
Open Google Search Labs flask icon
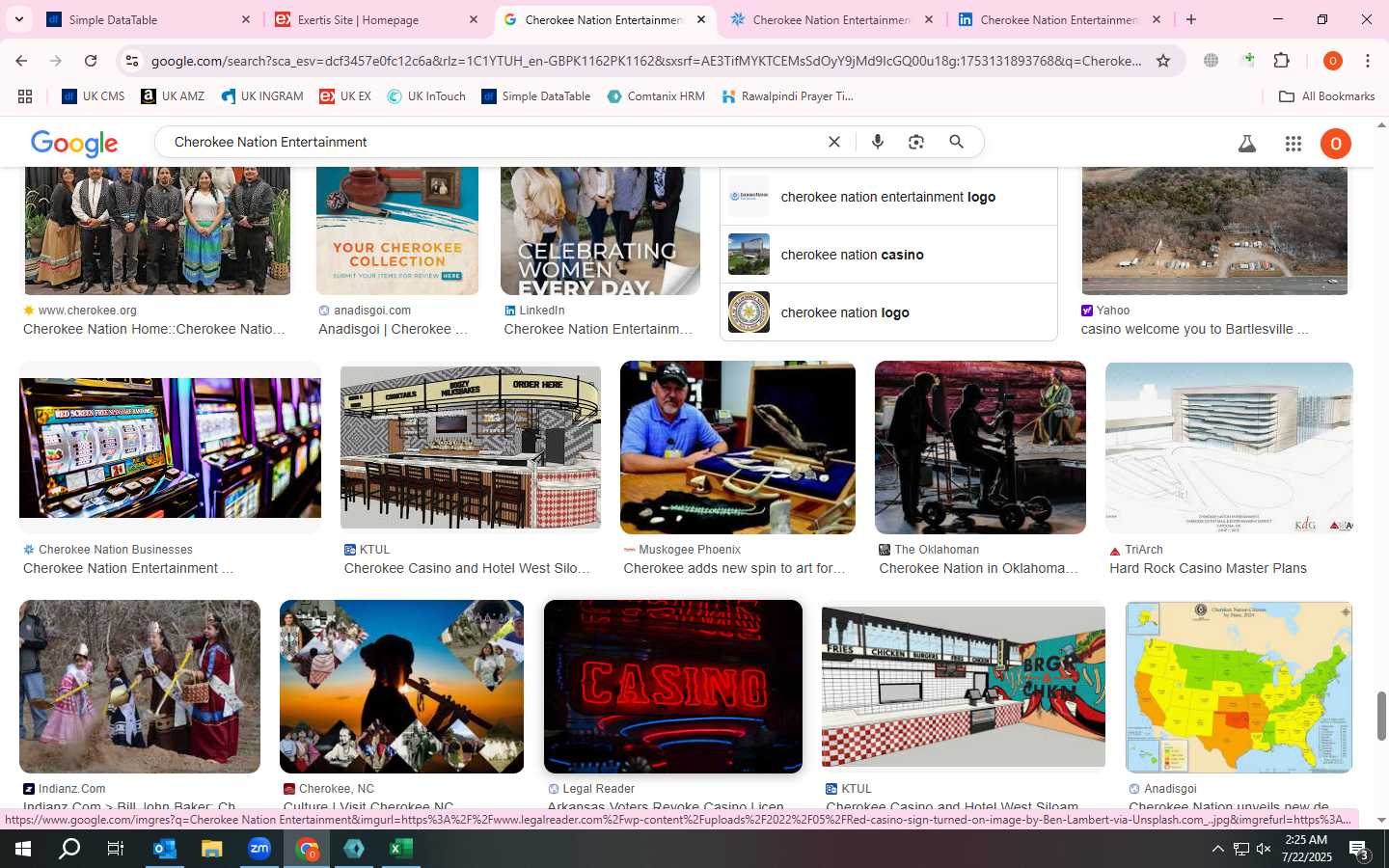[x=1246, y=144]
